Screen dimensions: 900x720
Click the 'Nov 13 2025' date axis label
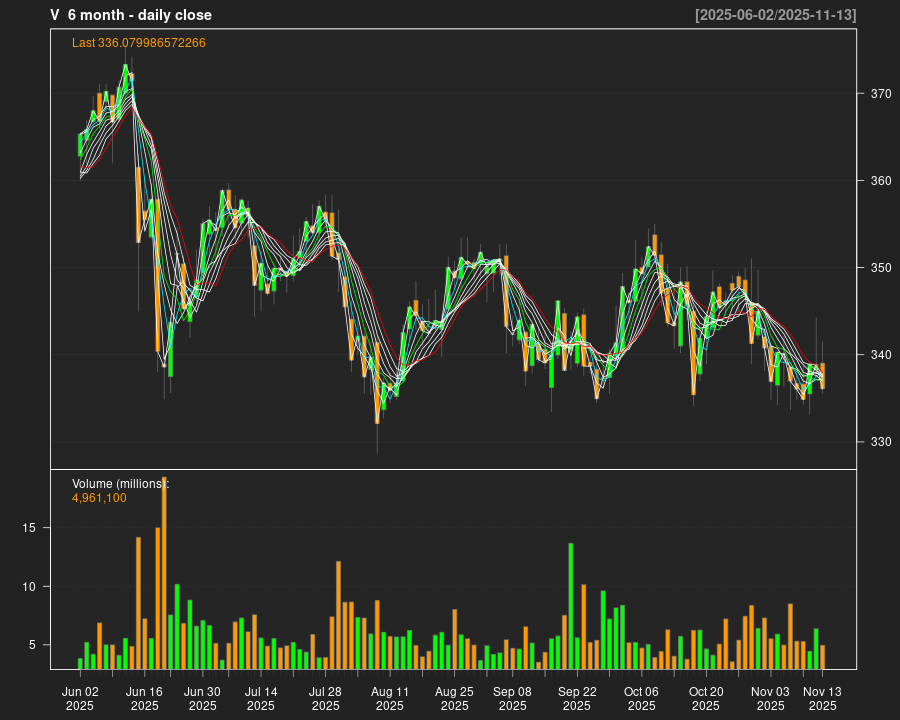click(822, 698)
